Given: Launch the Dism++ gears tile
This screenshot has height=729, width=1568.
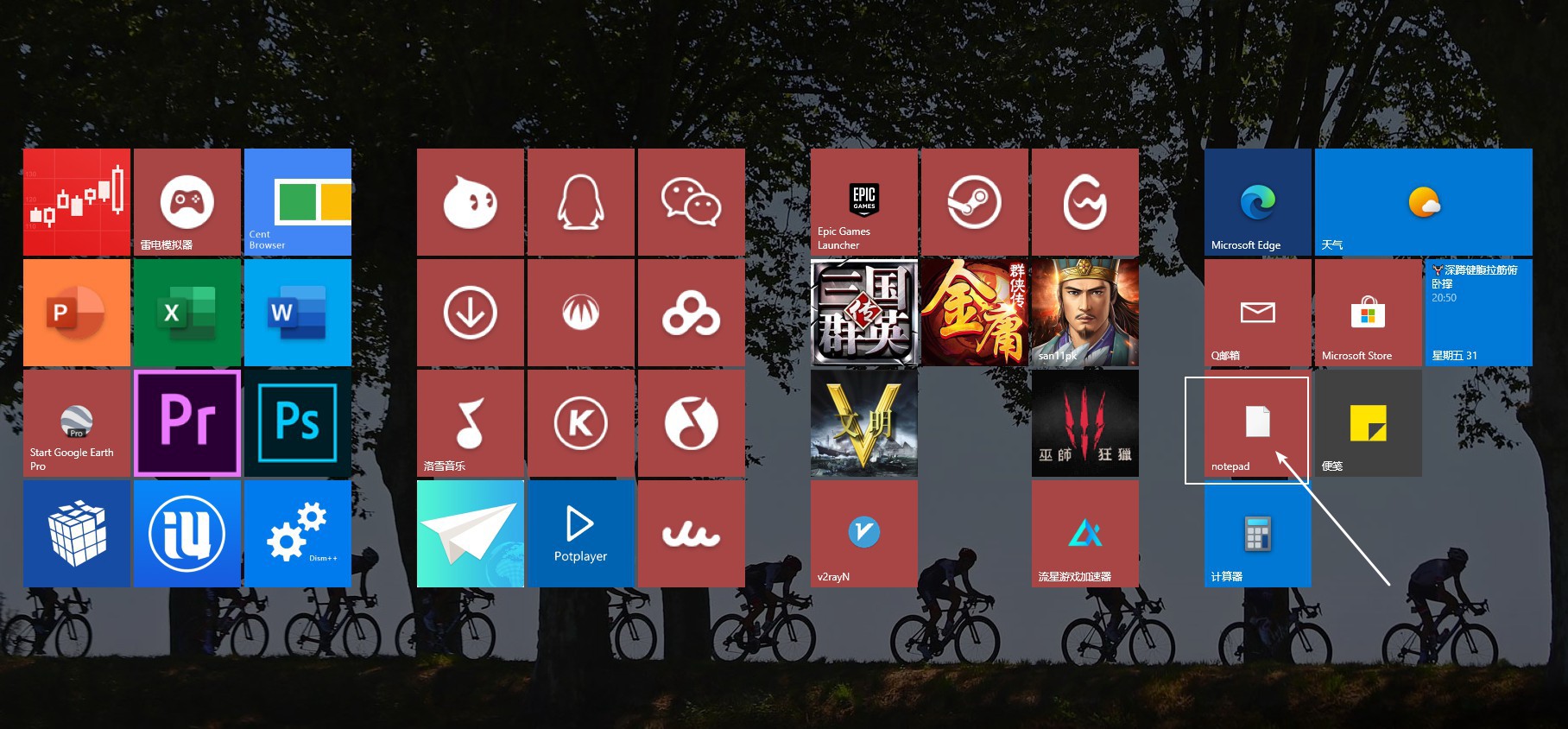Looking at the screenshot, I should click(298, 534).
